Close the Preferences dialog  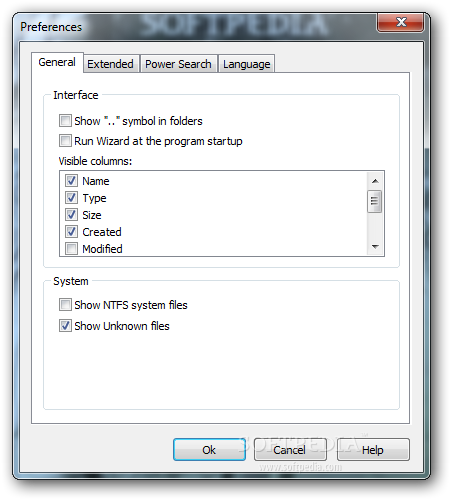click(x=401, y=23)
